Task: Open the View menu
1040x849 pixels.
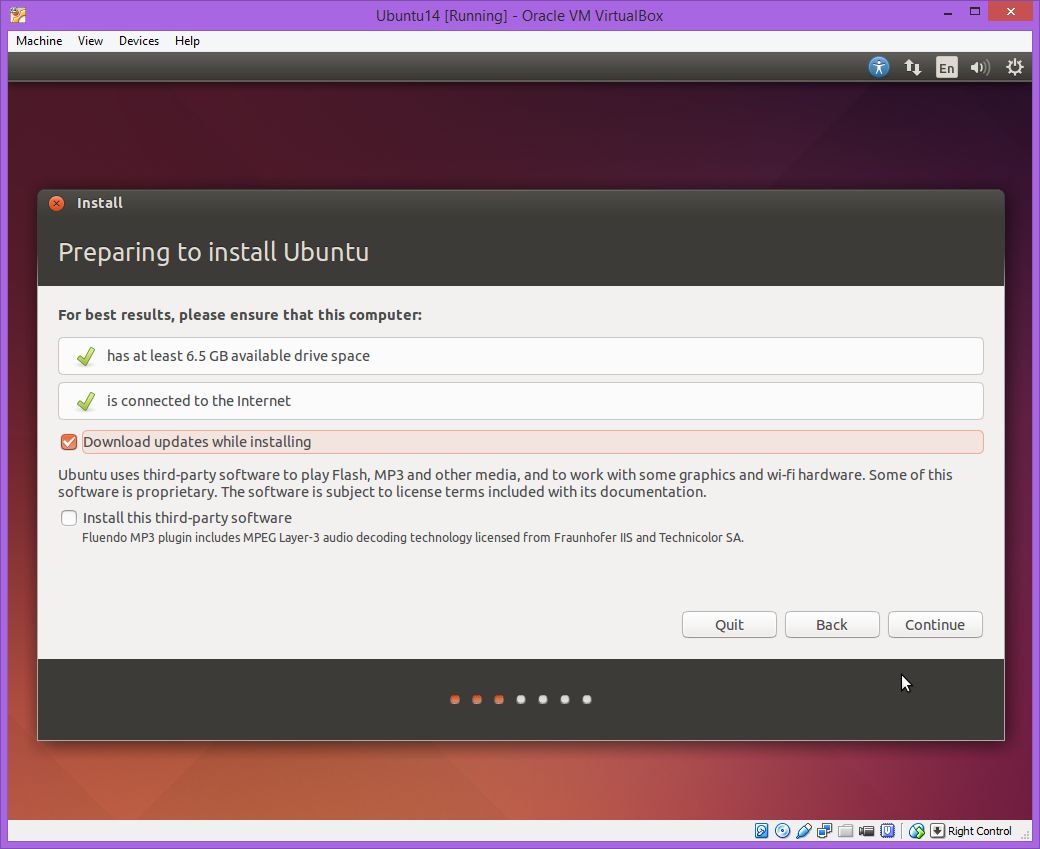Action: [90, 40]
